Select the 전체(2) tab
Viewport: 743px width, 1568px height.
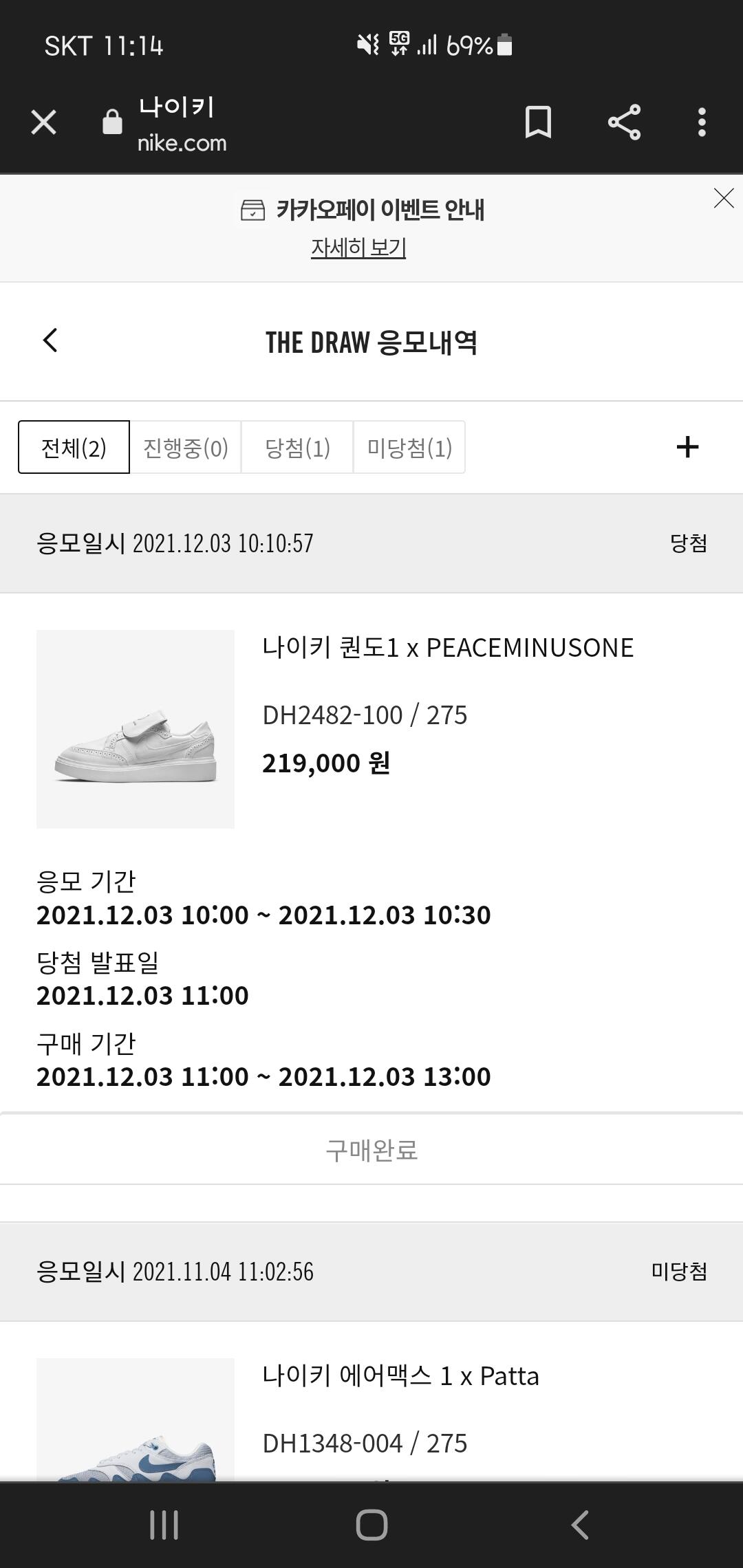point(74,448)
